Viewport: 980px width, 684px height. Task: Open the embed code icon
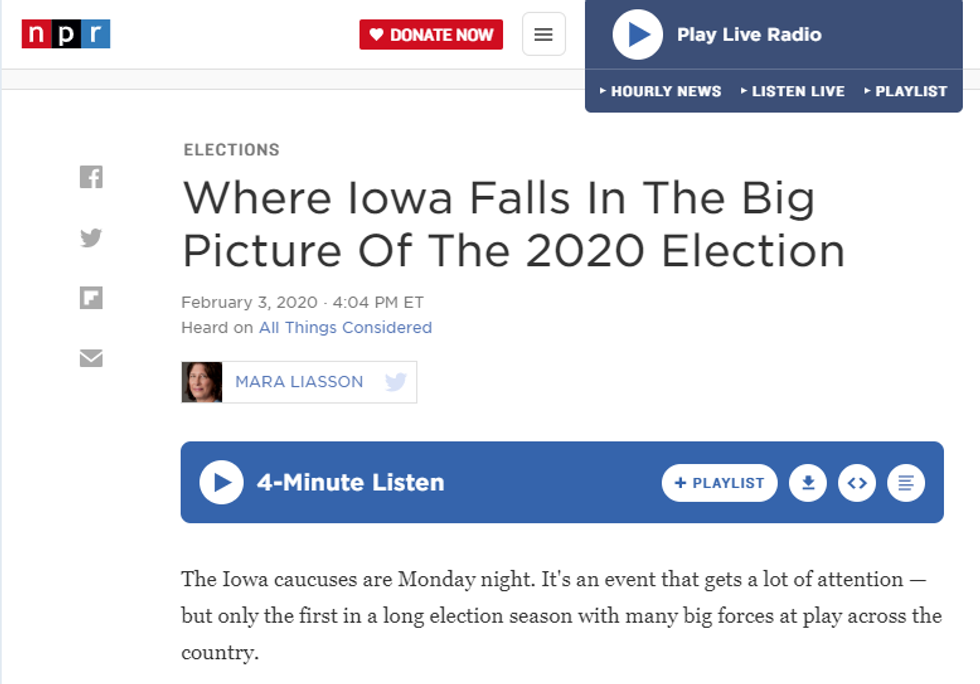(x=856, y=482)
